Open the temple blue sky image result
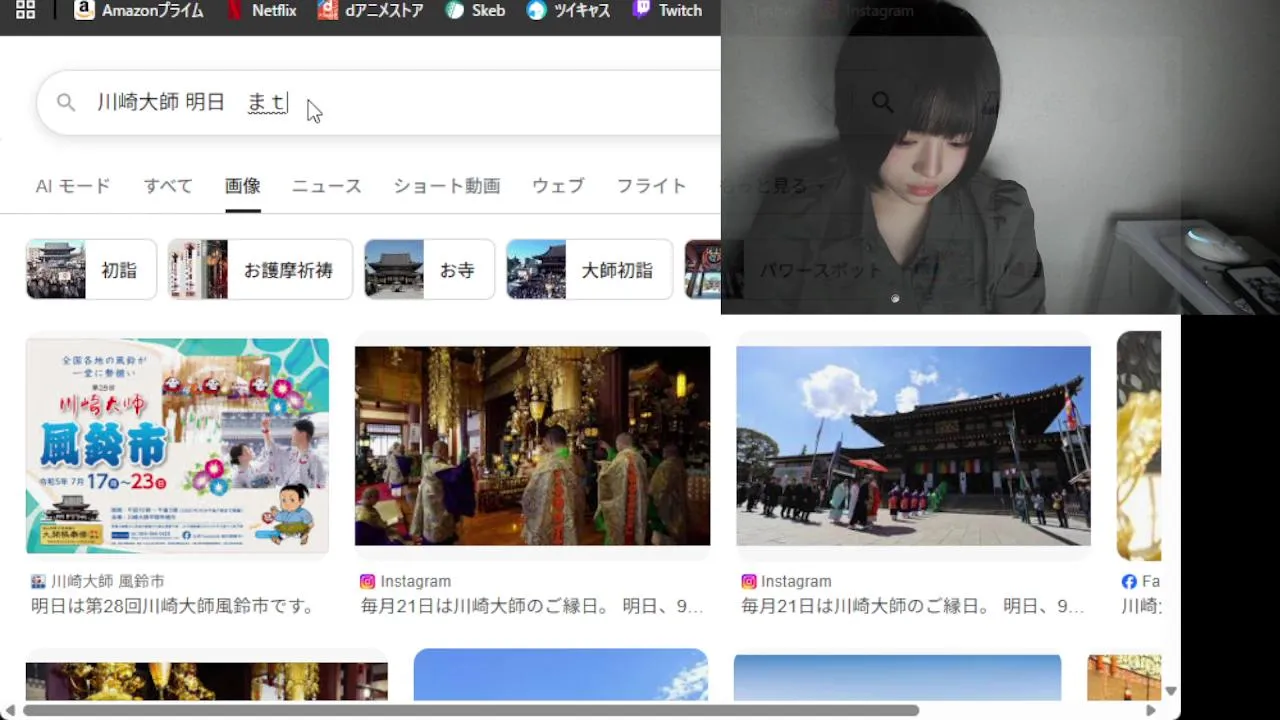1280x720 pixels. (913, 445)
